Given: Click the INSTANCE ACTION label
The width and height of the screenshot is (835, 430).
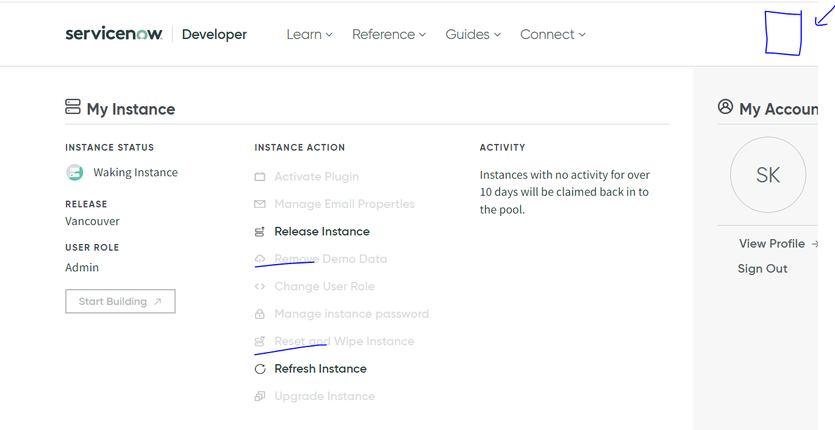Looking at the screenshot, I should tap(299, 148).
